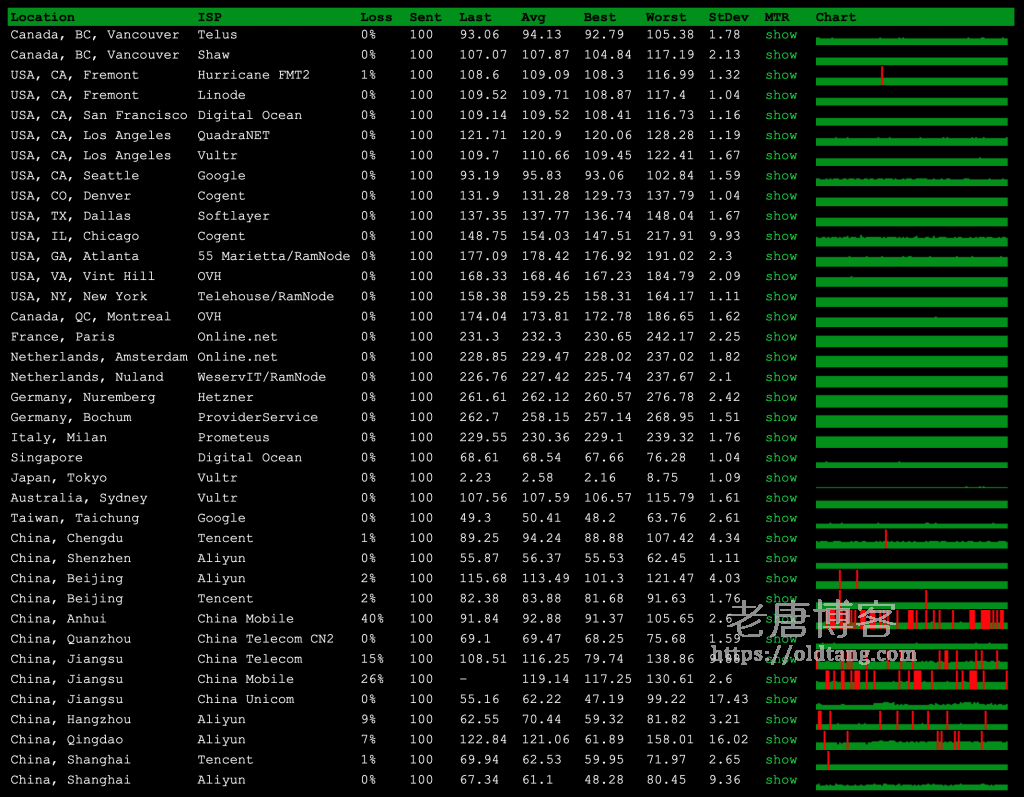Select '26%' loss value for Jiangsu Mobile
This screenshot has height=797, width=1024.
[x=372, y=679]
